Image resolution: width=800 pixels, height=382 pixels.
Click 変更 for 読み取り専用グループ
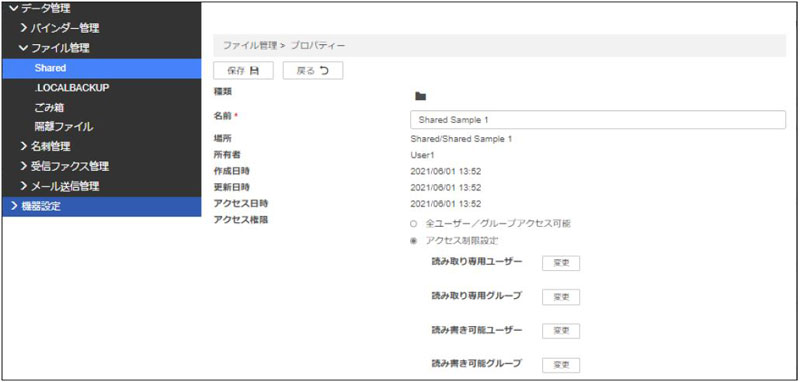[561, 297]
